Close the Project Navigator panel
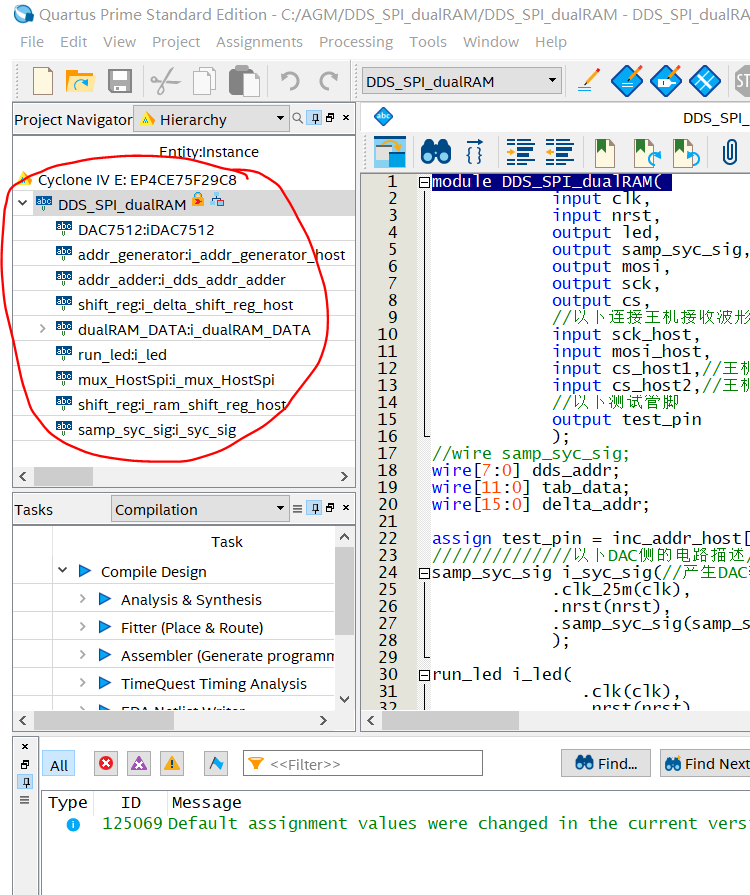Screen dimensions: 750x895 click(x=346, y=118)
